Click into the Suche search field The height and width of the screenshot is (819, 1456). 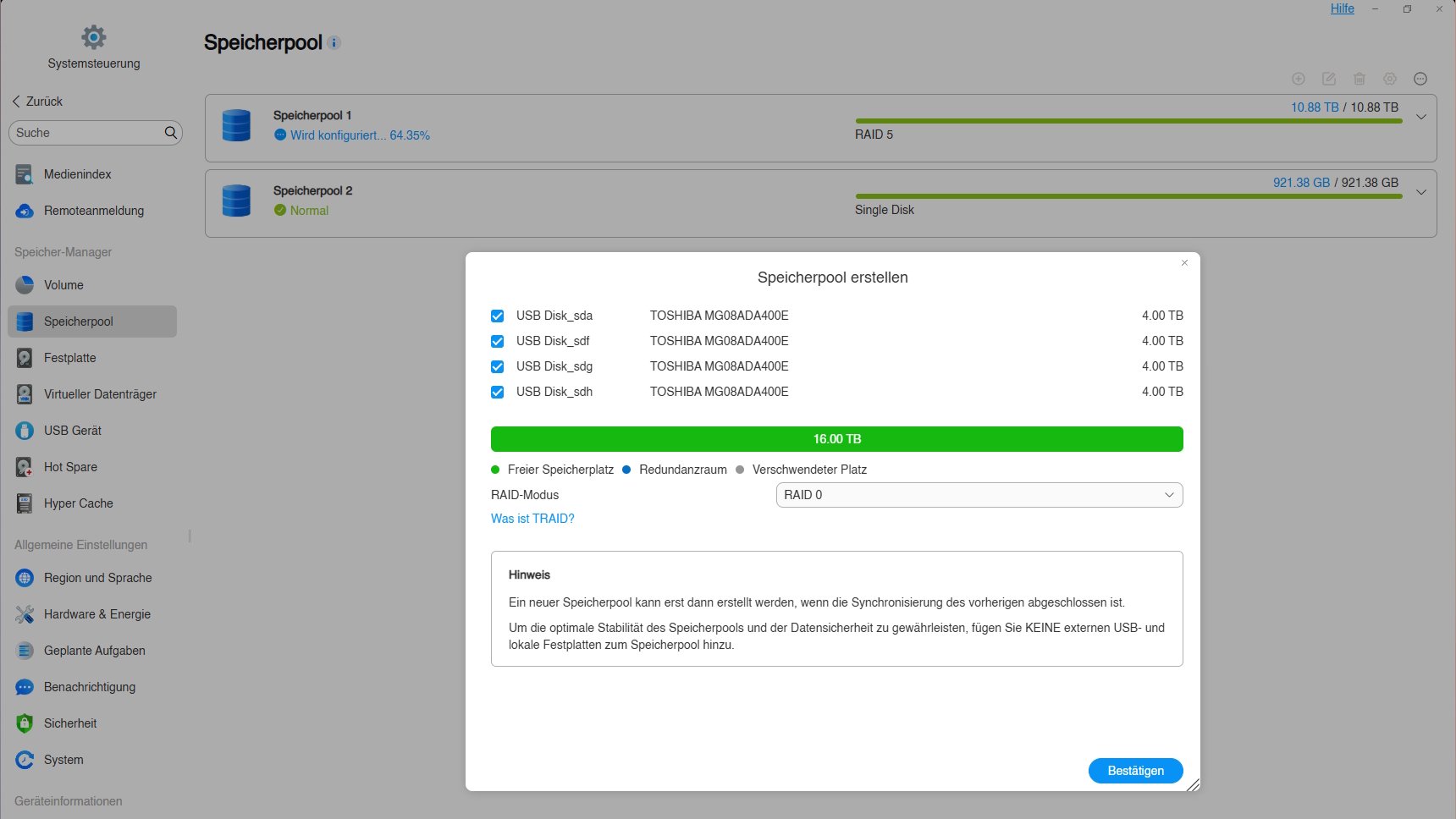(85, 133)
